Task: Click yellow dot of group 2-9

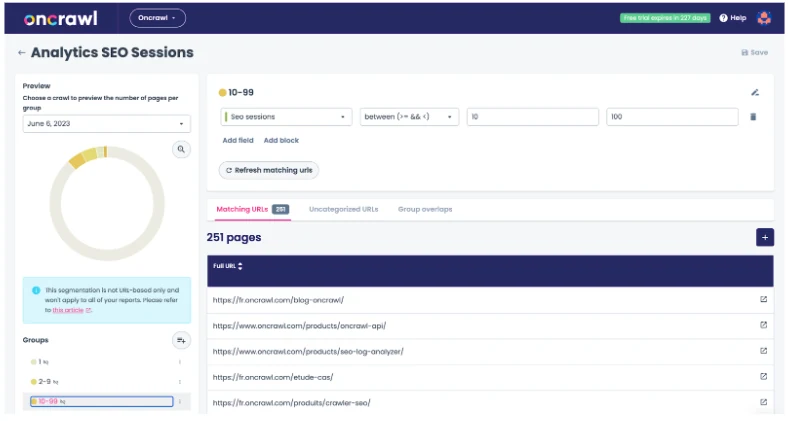Action: (34, 382)
